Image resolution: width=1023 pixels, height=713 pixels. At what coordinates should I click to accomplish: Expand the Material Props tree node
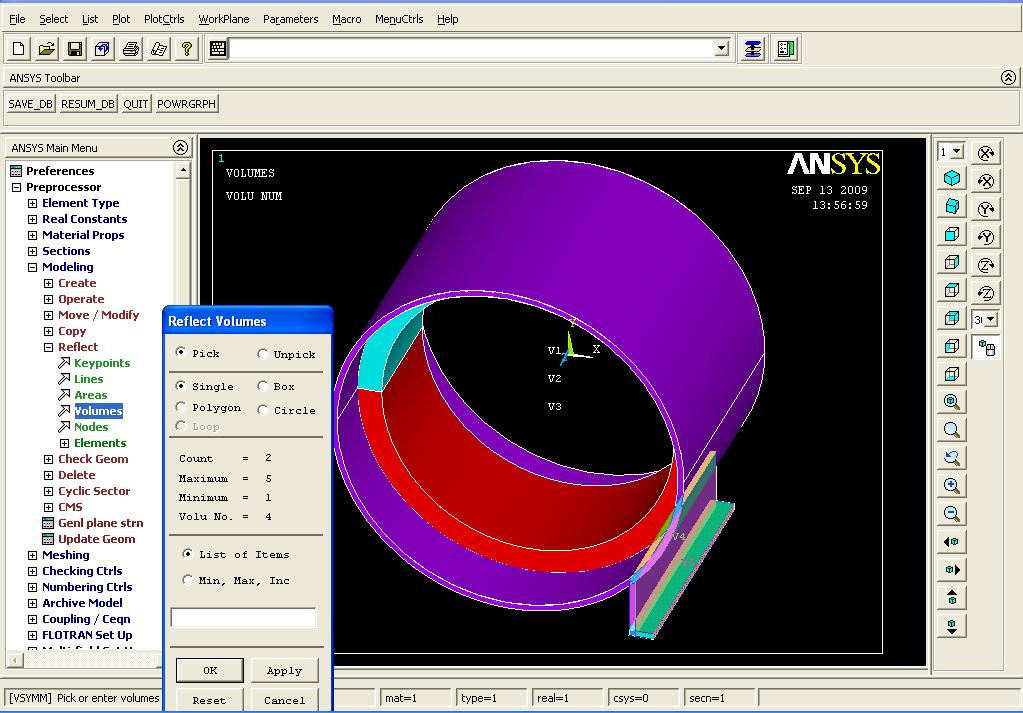33,235
